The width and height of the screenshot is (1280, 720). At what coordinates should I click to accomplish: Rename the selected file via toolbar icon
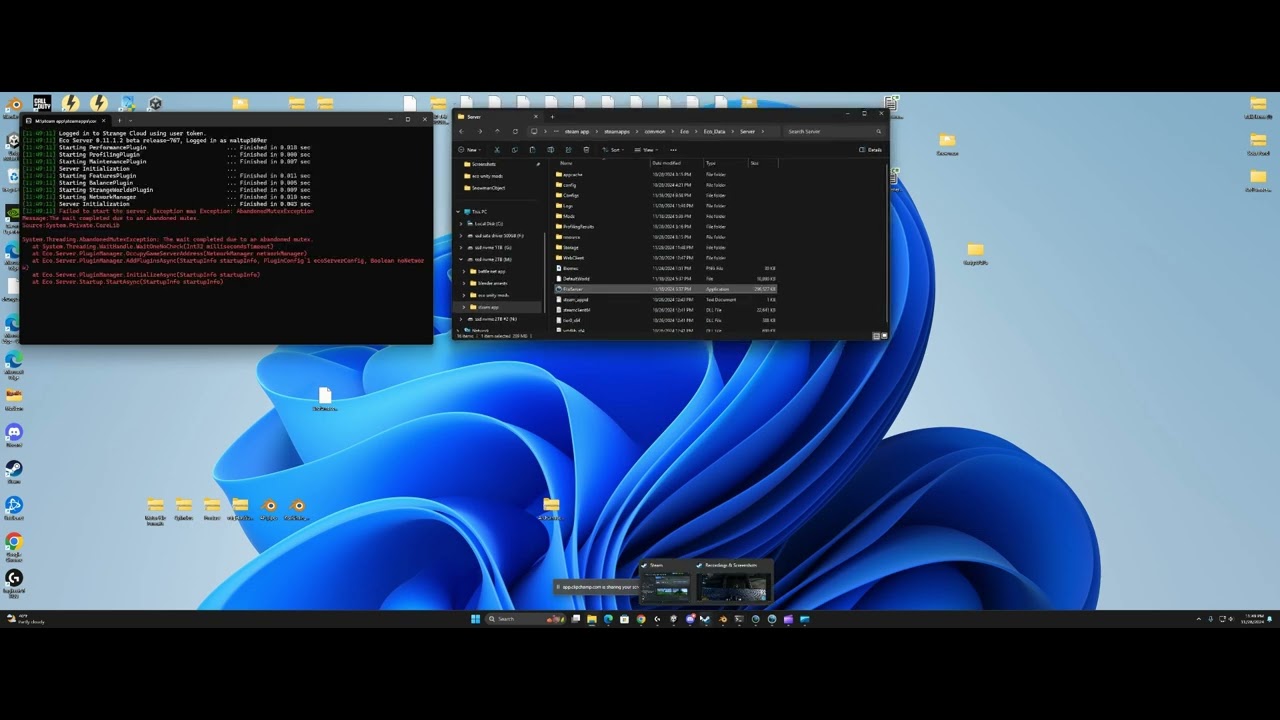pyautogui.click(x=550, y=150)
